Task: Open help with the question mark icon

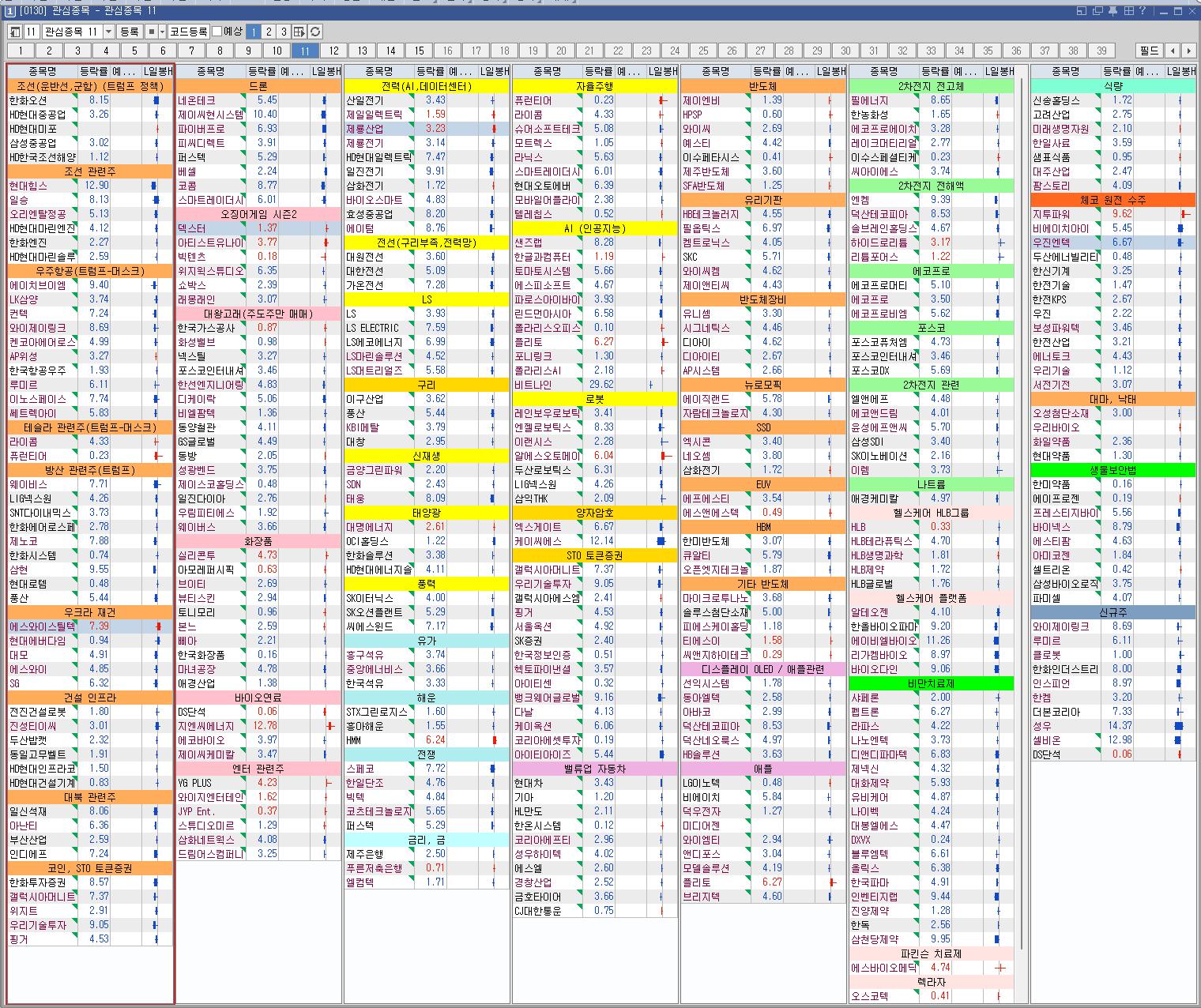Action: 1143,11
